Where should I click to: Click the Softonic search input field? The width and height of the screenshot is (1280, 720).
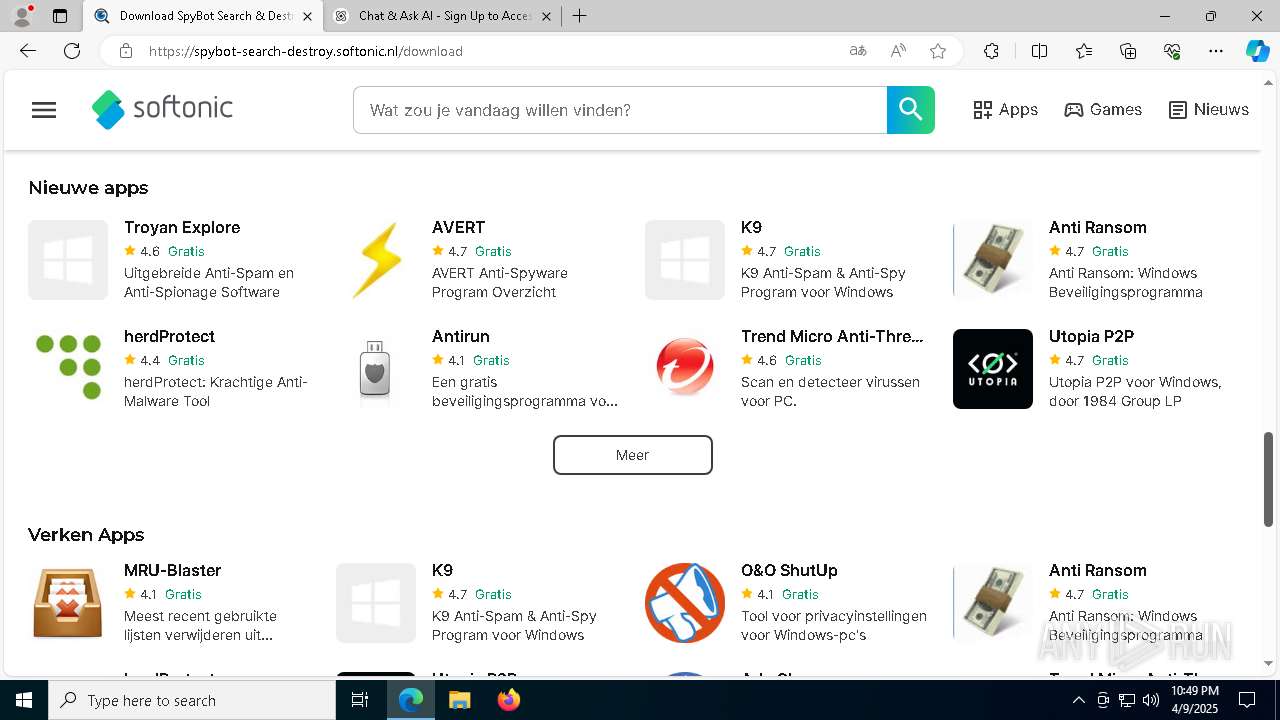pyautogui.click(x=620, y=110)
